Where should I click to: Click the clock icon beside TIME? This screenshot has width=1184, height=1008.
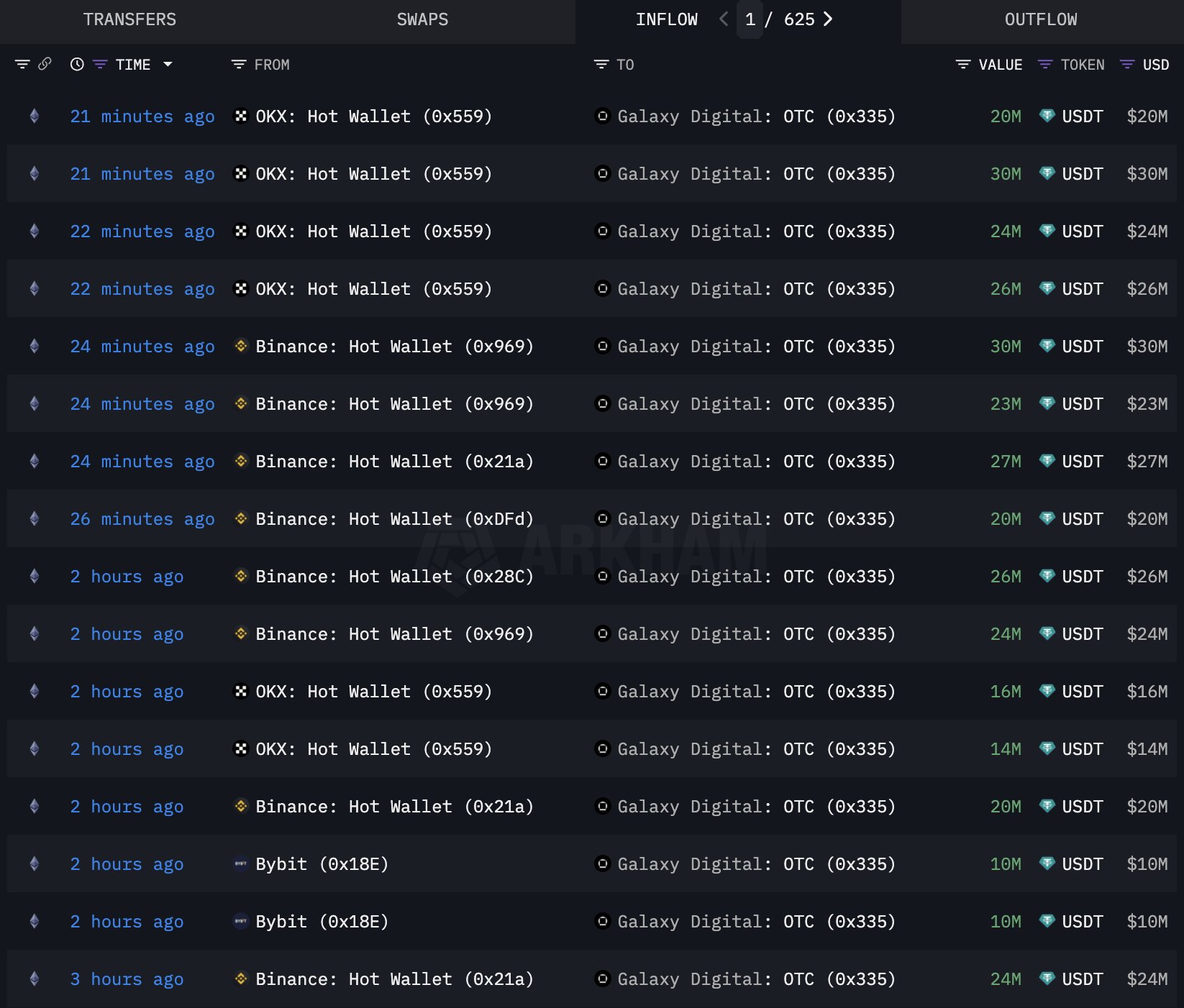point(76,65)
